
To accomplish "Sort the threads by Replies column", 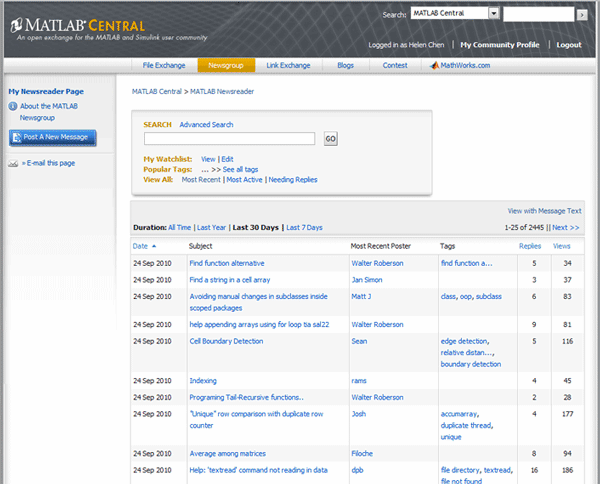I will (x=530, y=246).
